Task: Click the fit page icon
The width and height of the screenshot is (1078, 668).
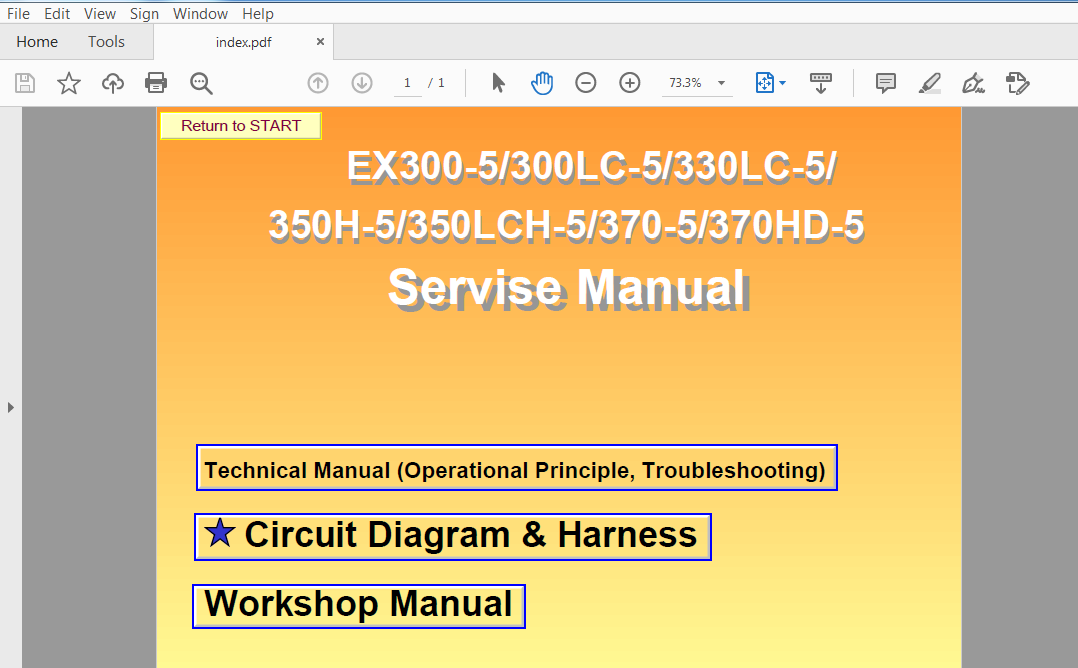Action: 764,83
